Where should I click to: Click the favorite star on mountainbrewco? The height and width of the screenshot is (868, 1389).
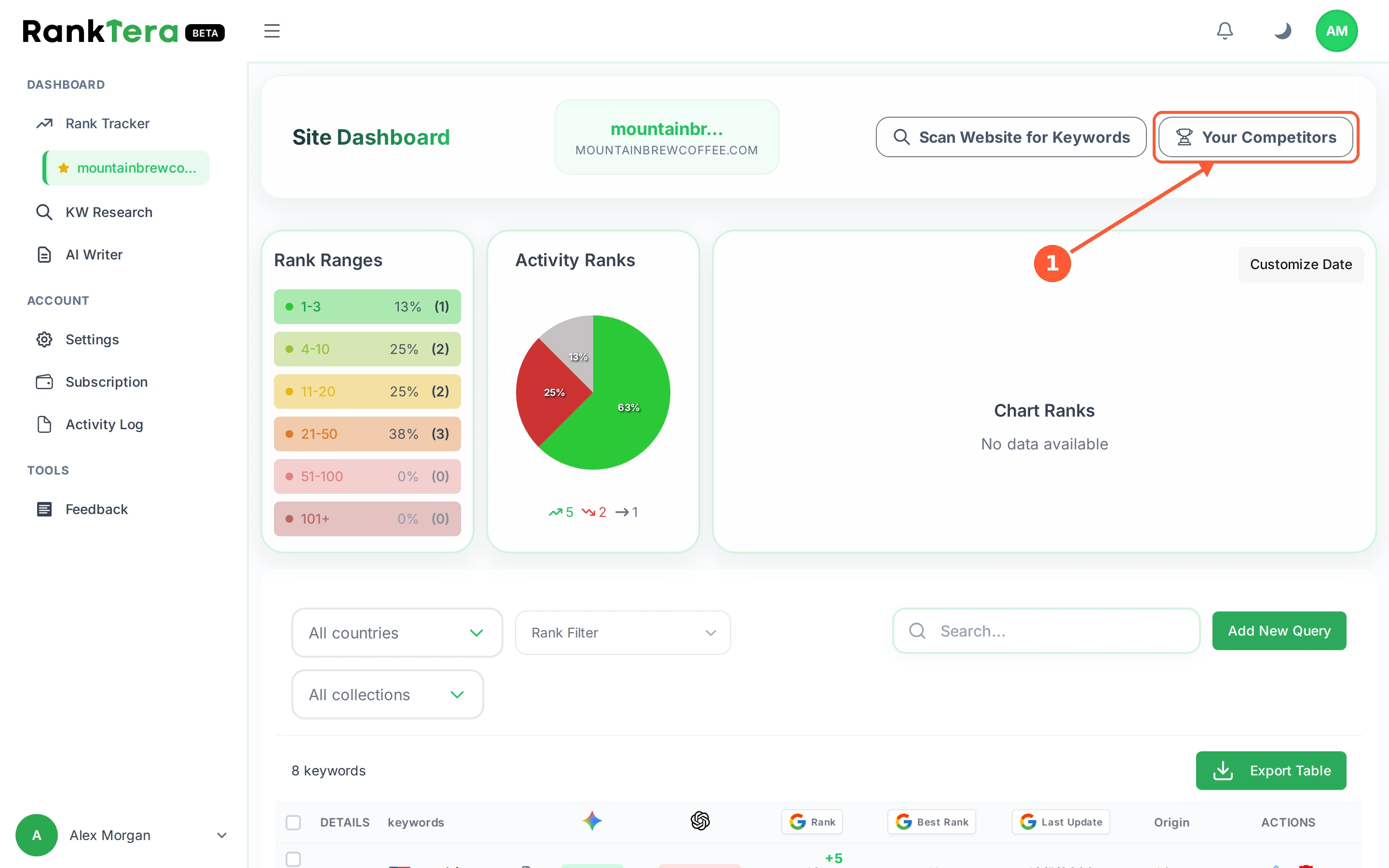(64, 168)
